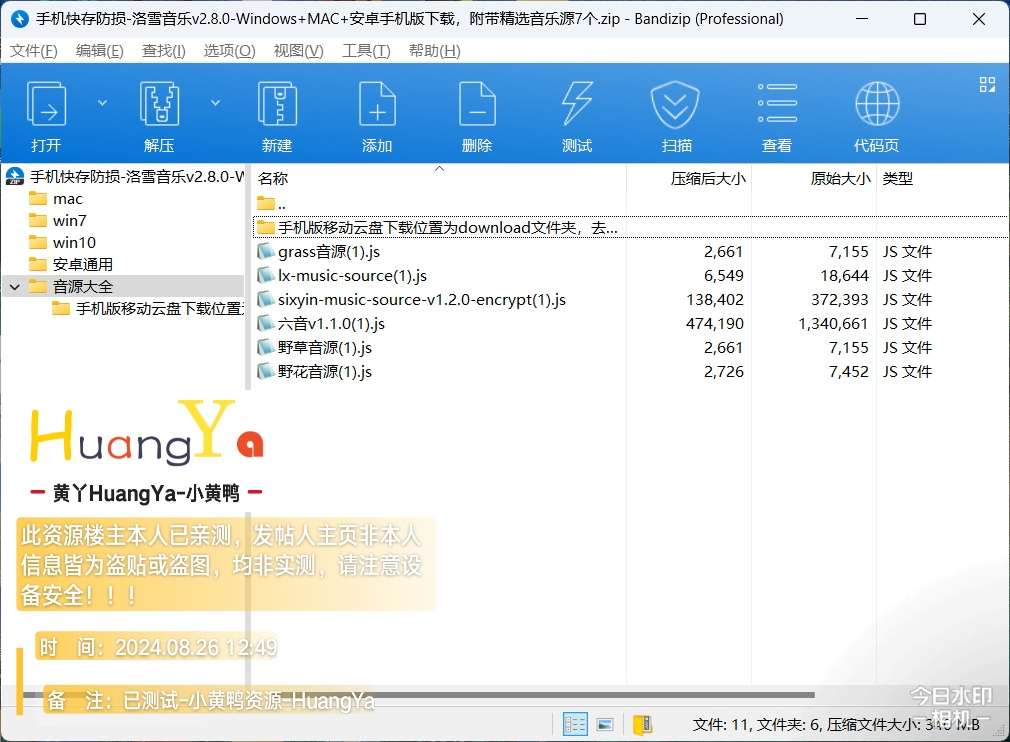The width and height of the screenshot is (1010, 742).
Task: Open the 文件(F) menu
Action: 33,51
